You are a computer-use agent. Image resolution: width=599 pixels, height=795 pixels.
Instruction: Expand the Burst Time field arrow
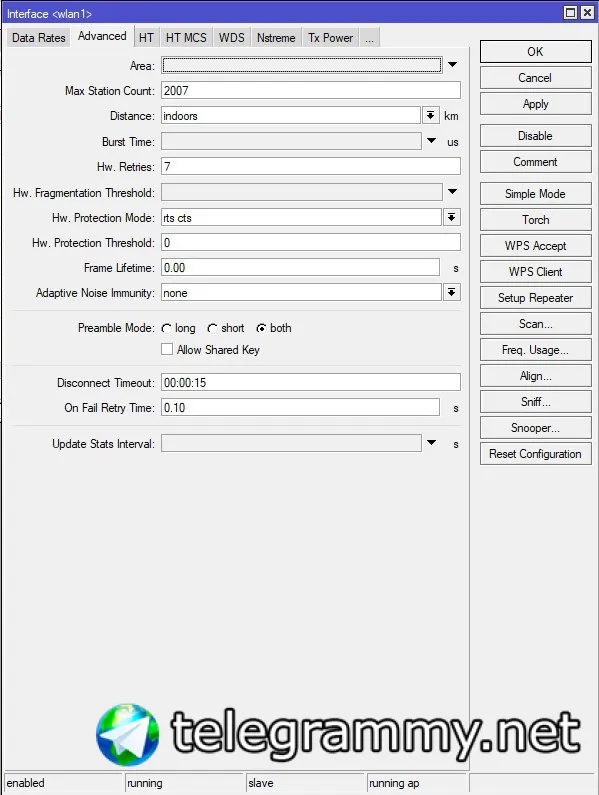[x=431, y=140]
